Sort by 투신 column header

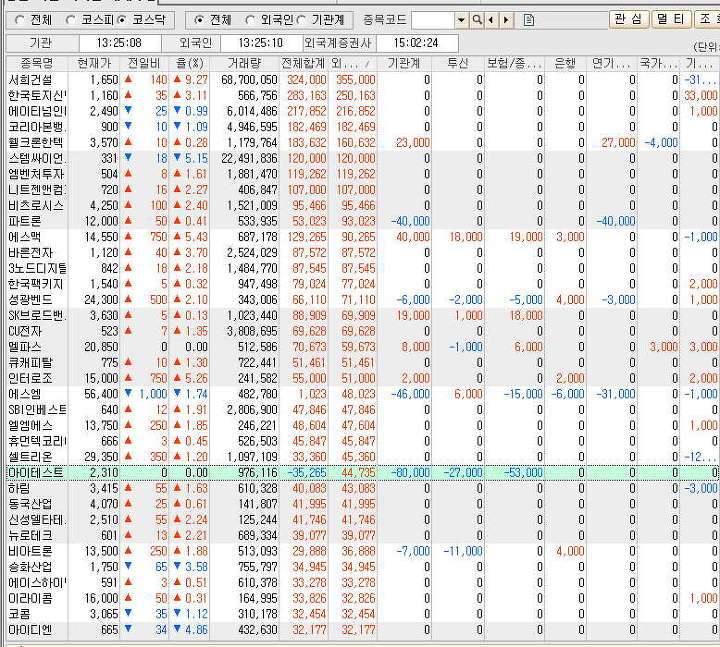[458, 63]
